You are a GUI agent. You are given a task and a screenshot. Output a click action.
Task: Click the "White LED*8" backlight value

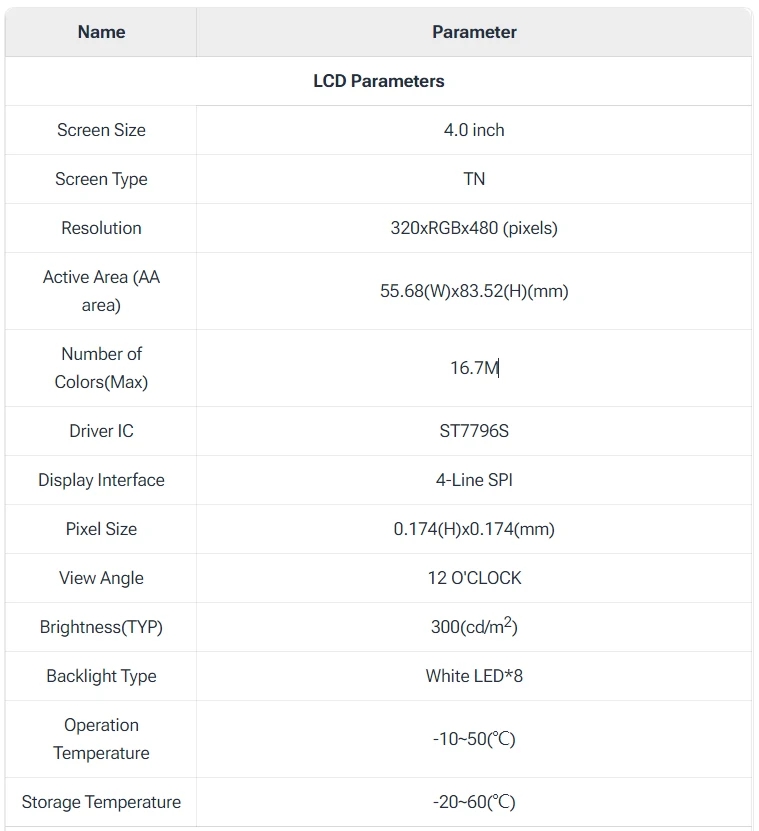coord(474,676)
